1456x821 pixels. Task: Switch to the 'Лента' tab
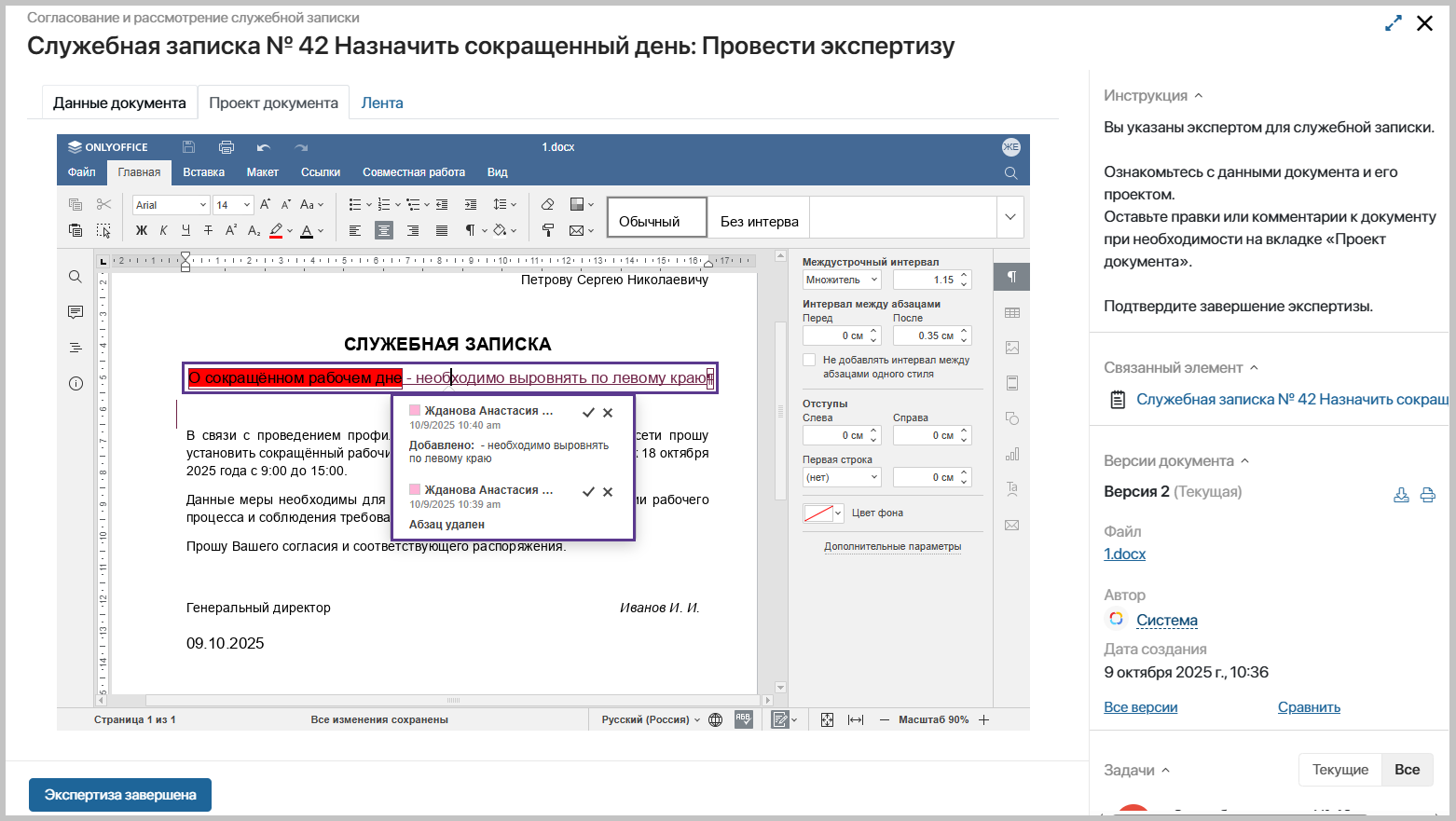(x=382, y=103)
